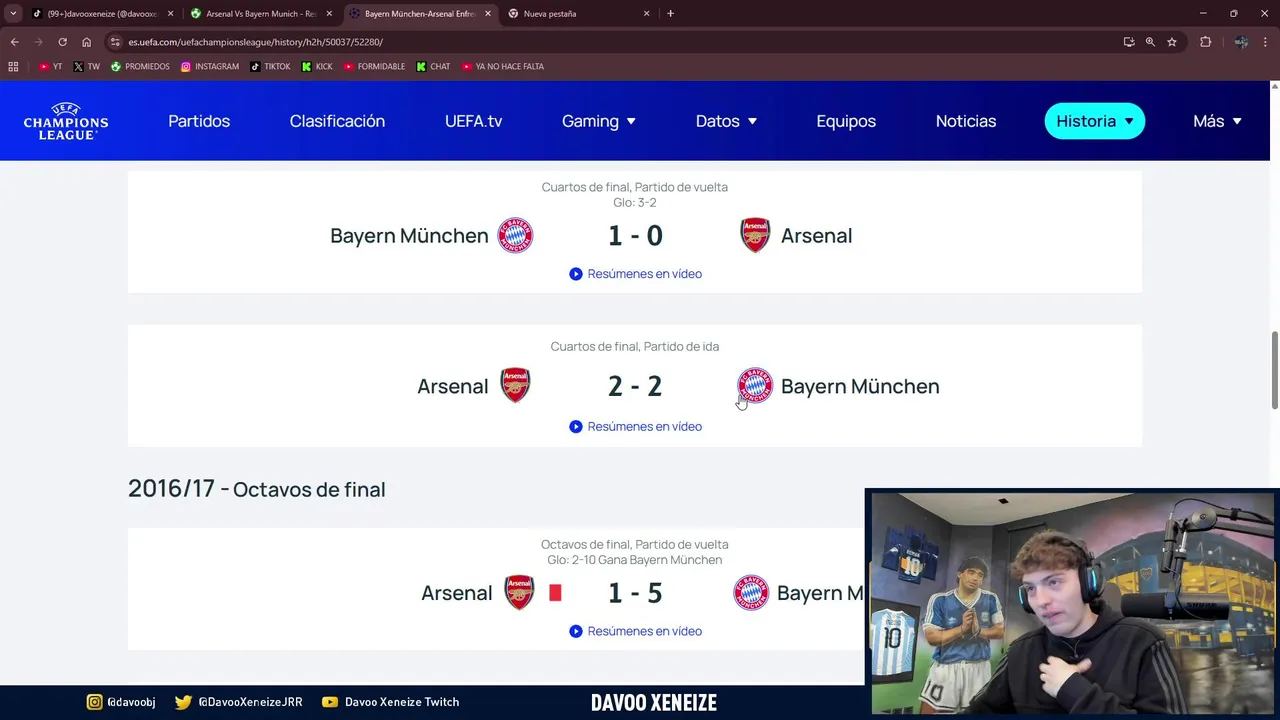Image resolution: width=1280 pixels, height=720 pixels.
Task: Open the Instagram bookmark
Action: point(210,67)
